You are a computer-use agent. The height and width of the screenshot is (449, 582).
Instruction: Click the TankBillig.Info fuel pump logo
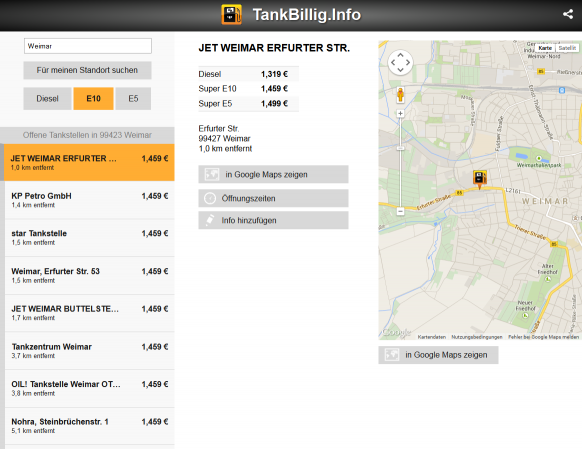point(232,14)
